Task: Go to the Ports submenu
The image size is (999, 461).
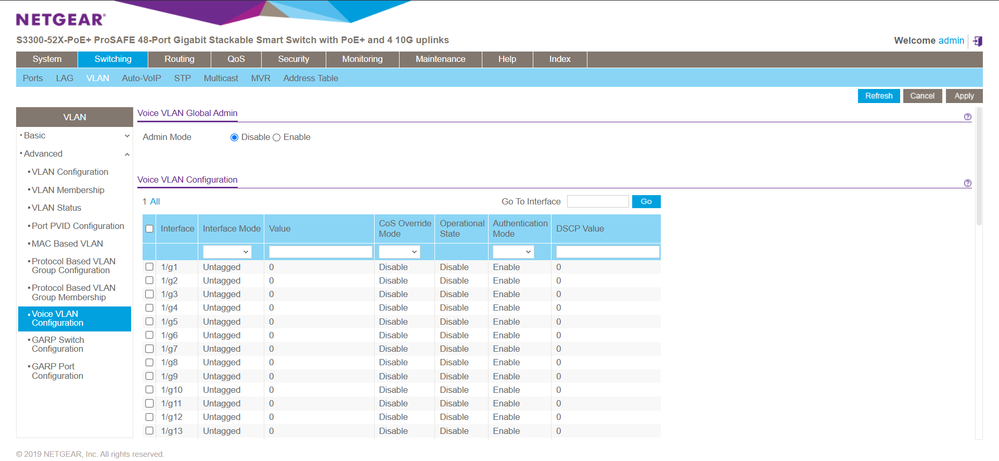Action: (x=33, y=78)
